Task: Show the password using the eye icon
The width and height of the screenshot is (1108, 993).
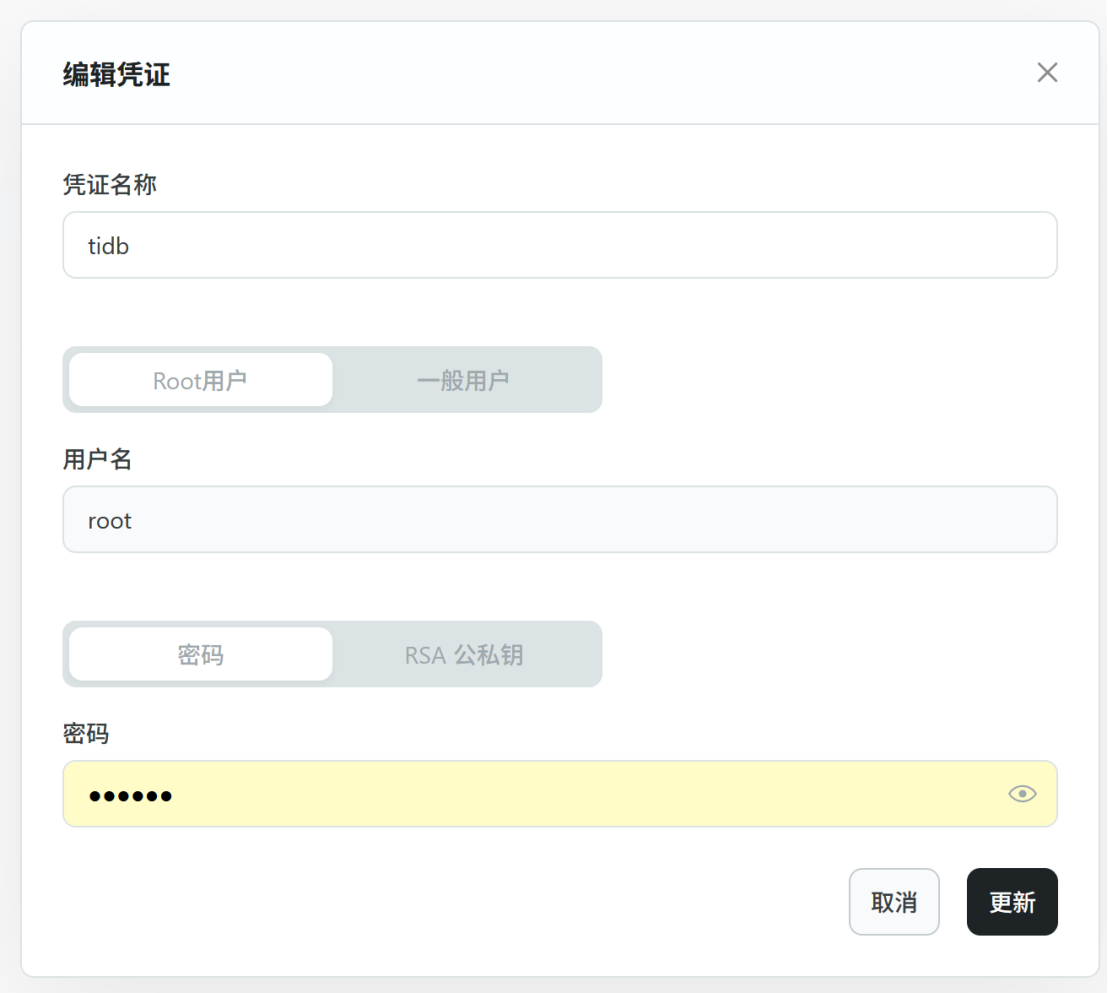Action: click(1022, 794)
